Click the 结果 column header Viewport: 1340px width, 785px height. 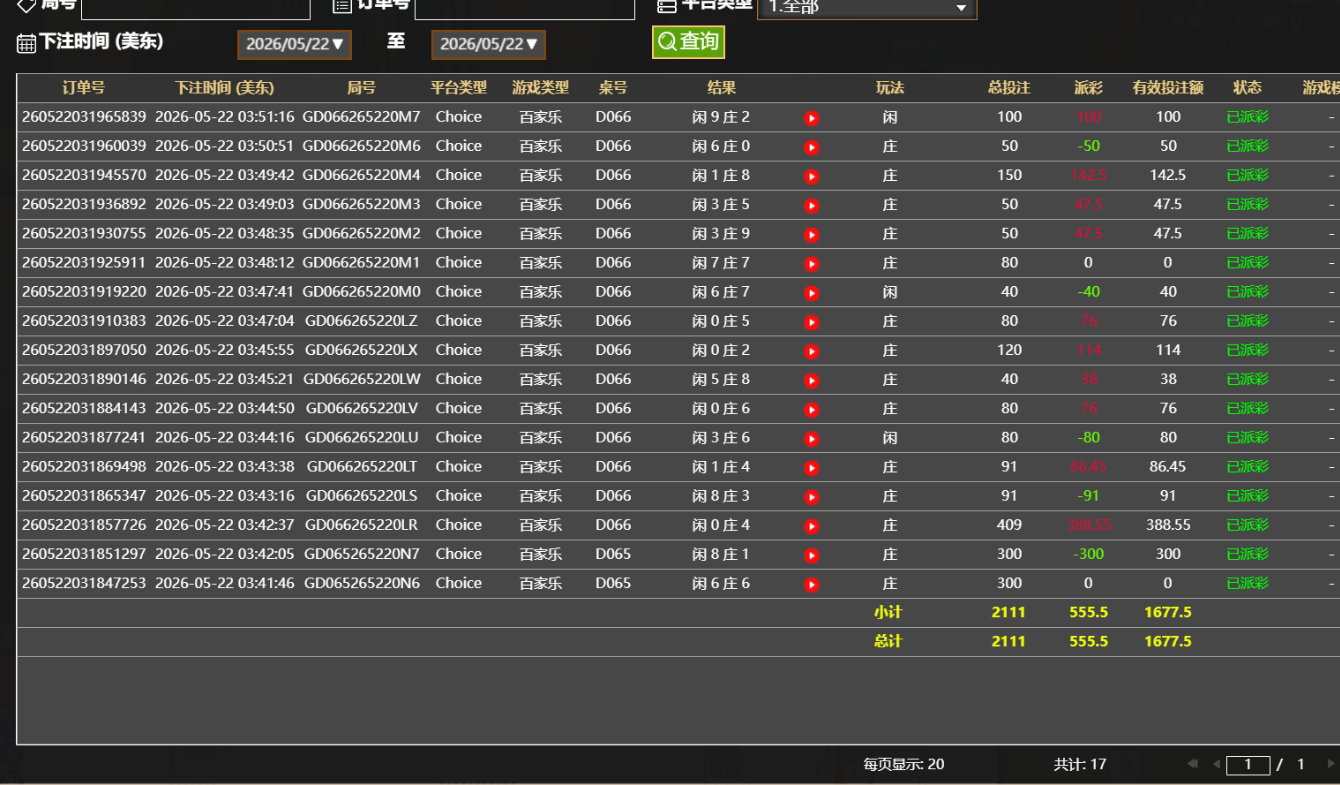721,88
